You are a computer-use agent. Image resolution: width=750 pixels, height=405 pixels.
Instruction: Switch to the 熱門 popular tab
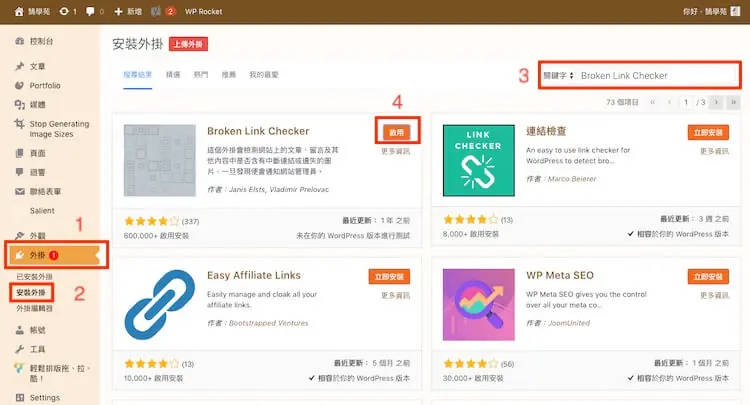[201, 75]
